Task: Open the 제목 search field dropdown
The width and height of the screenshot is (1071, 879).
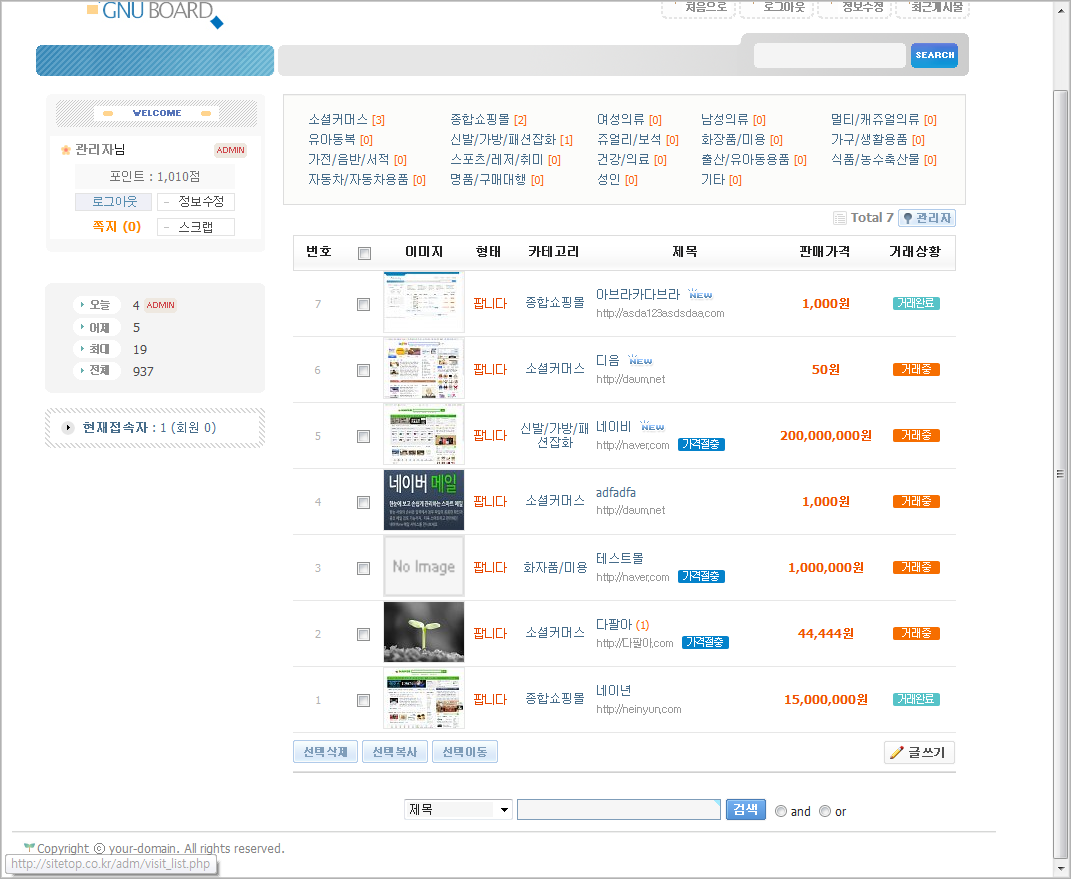Action: pos(459,809)
